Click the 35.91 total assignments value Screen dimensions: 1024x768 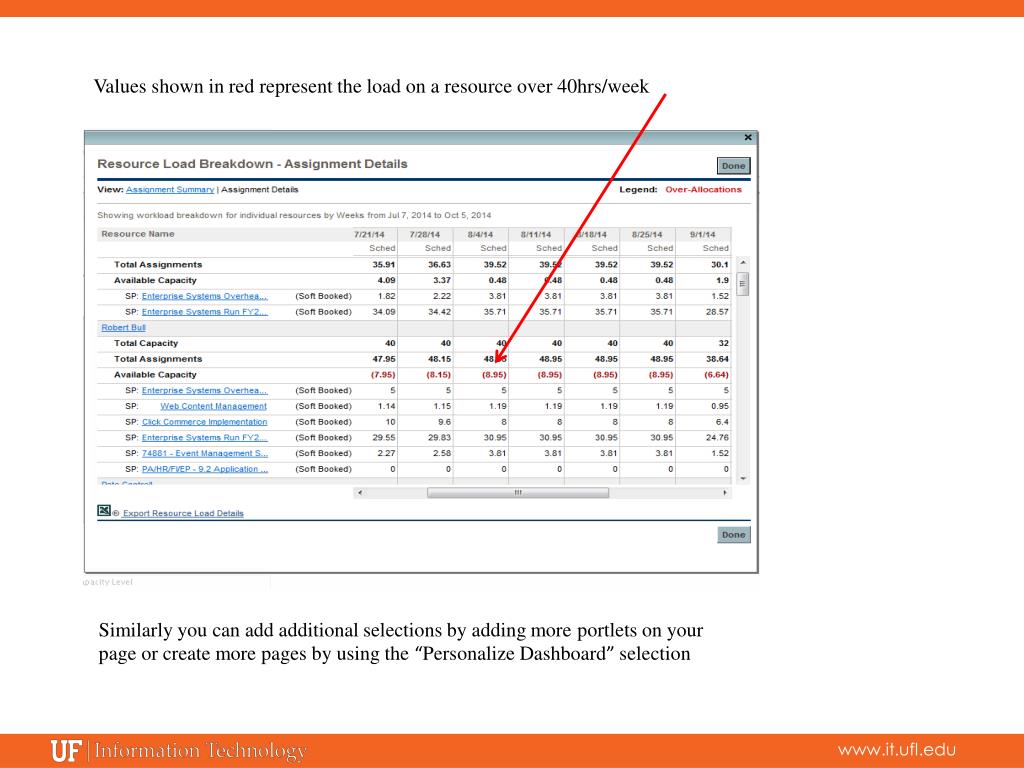(384, 264)
